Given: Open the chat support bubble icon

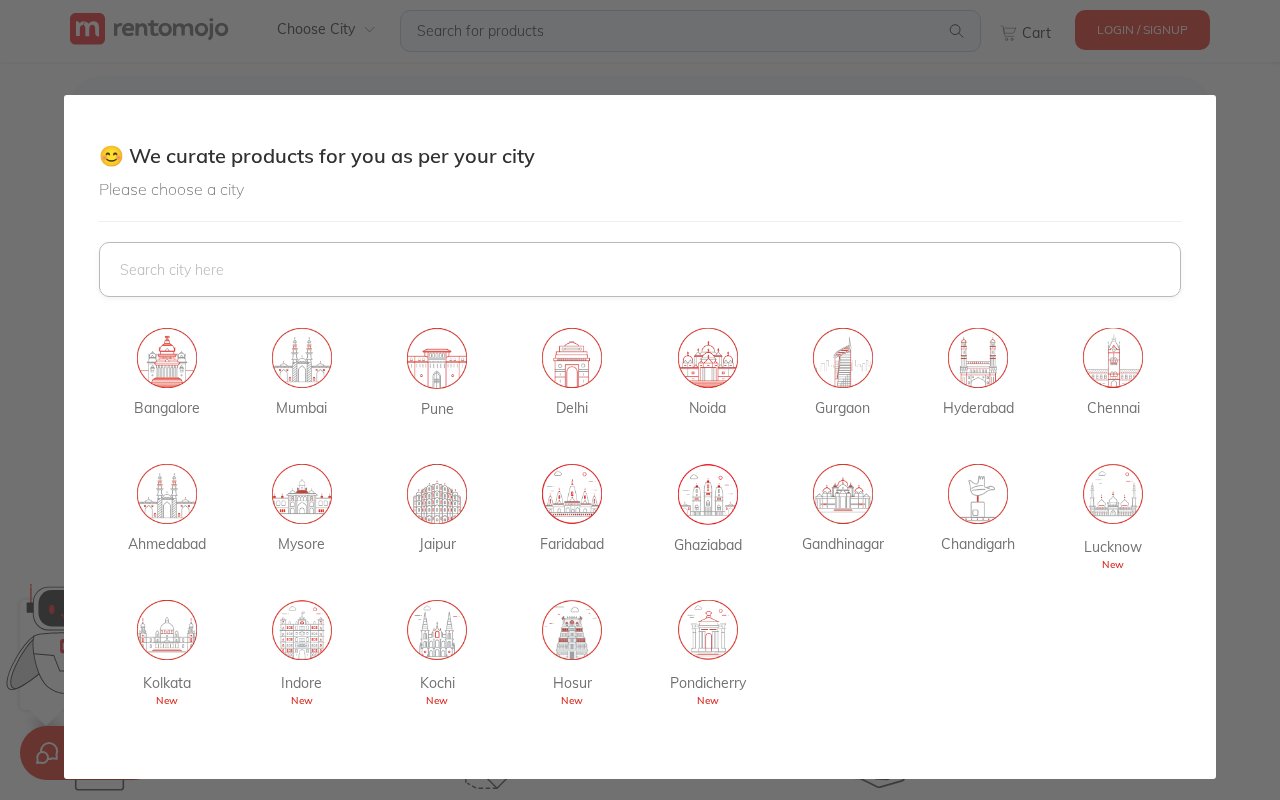Looking at the screenshot, I should point(45,752).
